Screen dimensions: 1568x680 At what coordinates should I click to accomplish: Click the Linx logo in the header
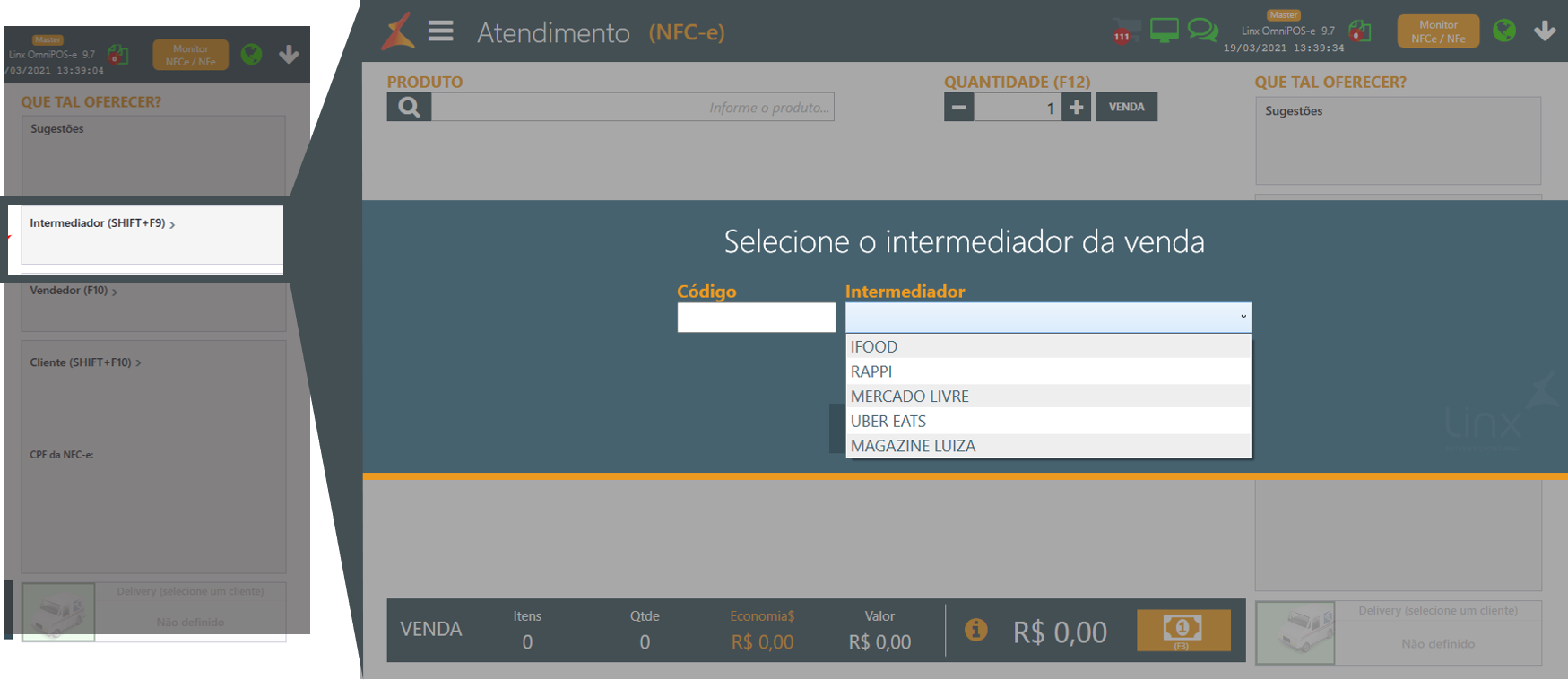click(398, 31)
